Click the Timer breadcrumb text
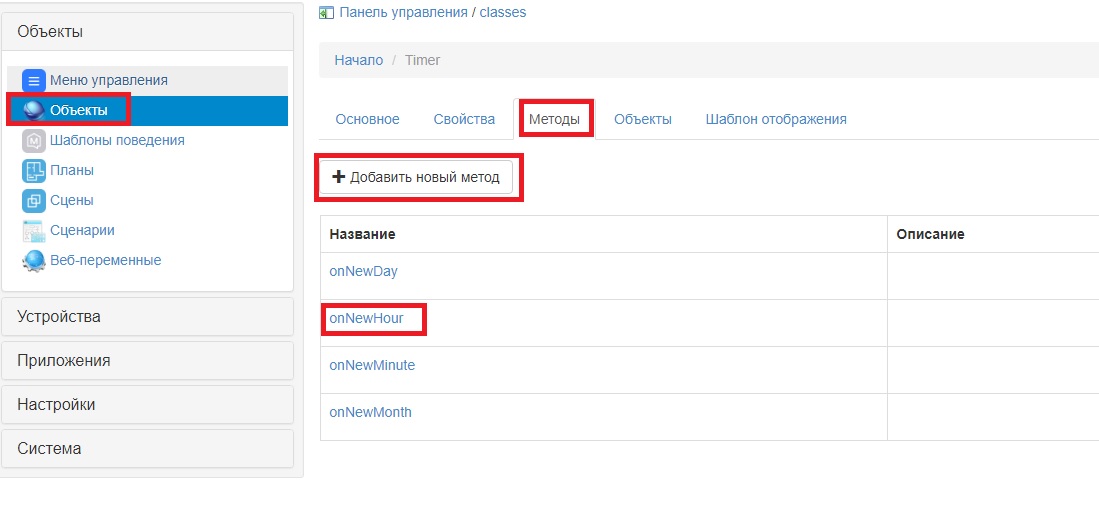 coord(423,60)
